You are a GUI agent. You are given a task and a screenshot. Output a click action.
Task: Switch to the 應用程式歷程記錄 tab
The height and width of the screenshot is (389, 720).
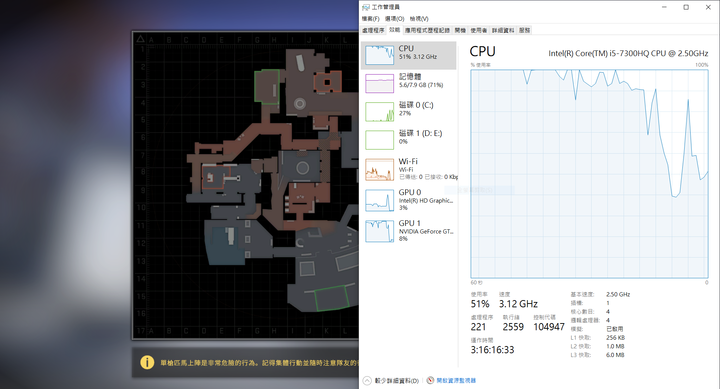tap(427, 30)
